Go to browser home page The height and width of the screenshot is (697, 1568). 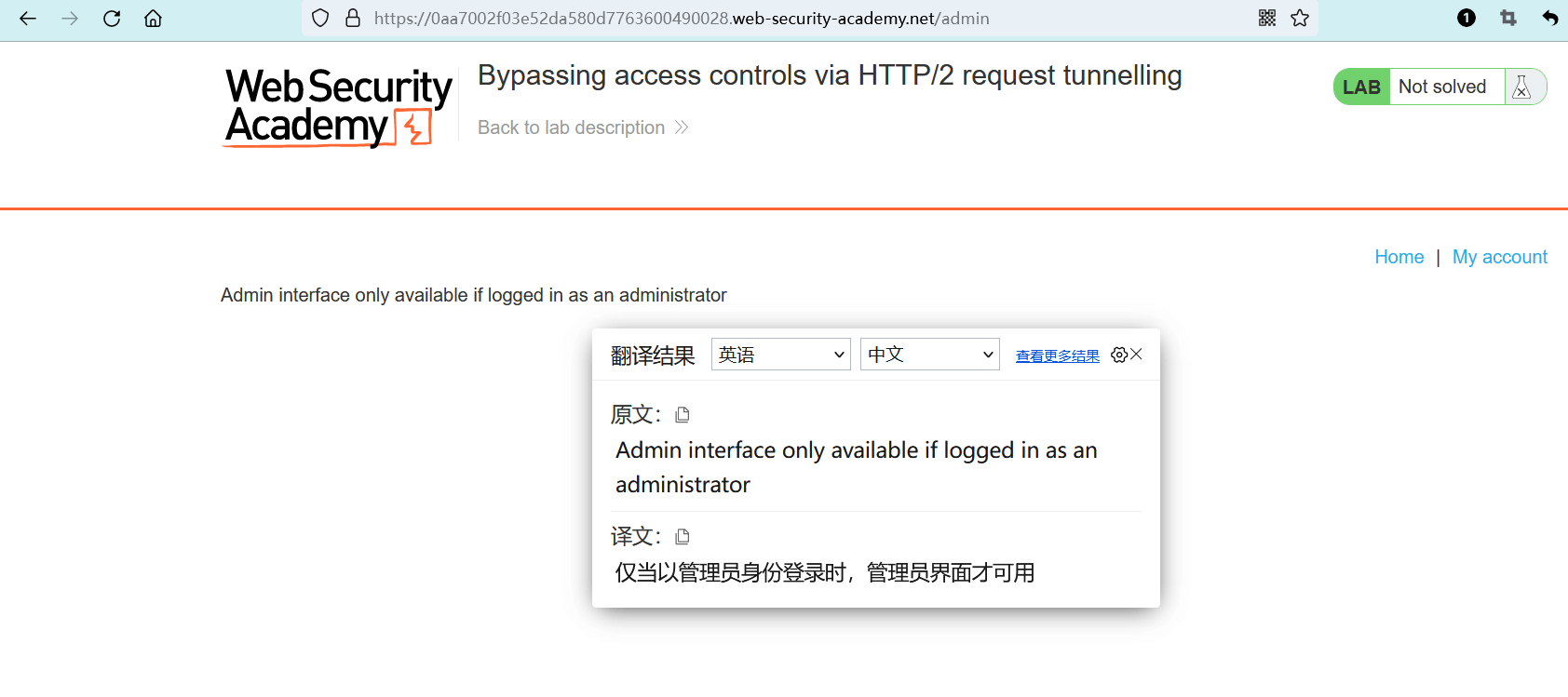pos(153,19)
